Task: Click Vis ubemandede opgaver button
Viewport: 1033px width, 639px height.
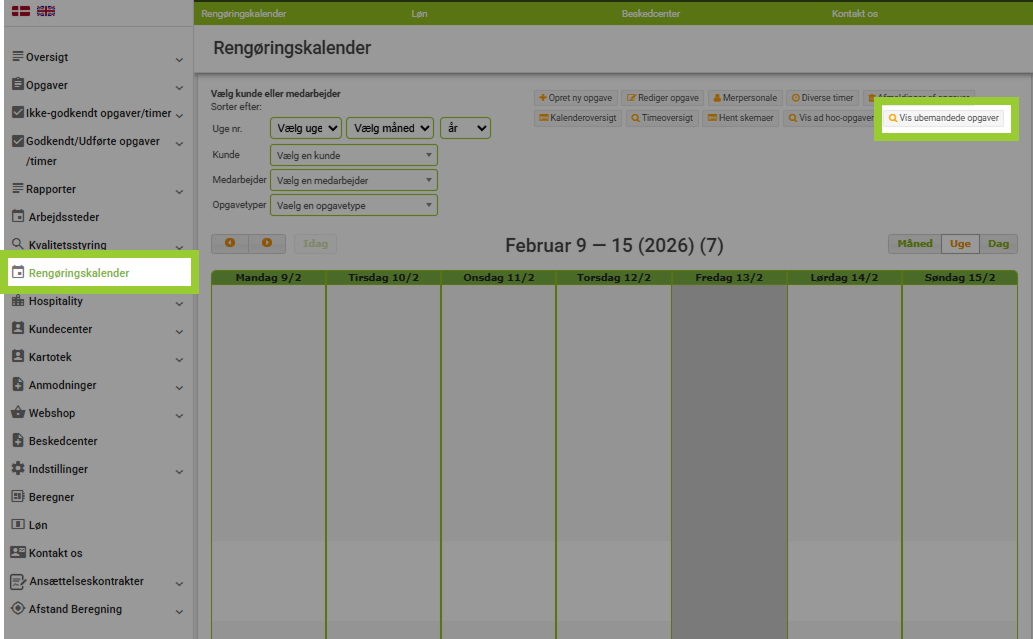Action: [943, 118]
